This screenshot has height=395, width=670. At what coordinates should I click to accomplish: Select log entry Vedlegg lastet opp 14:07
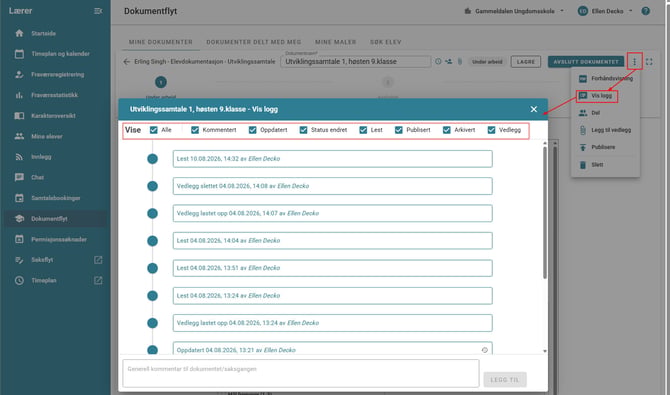pos(332,213)
